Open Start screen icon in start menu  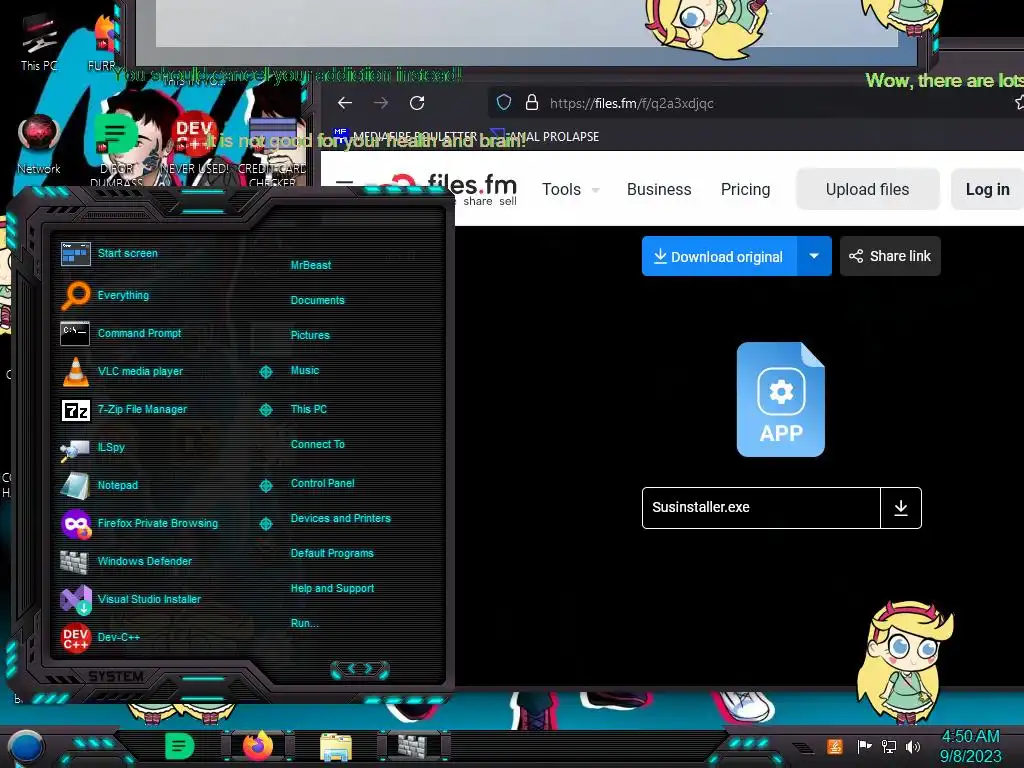[75, 253]
